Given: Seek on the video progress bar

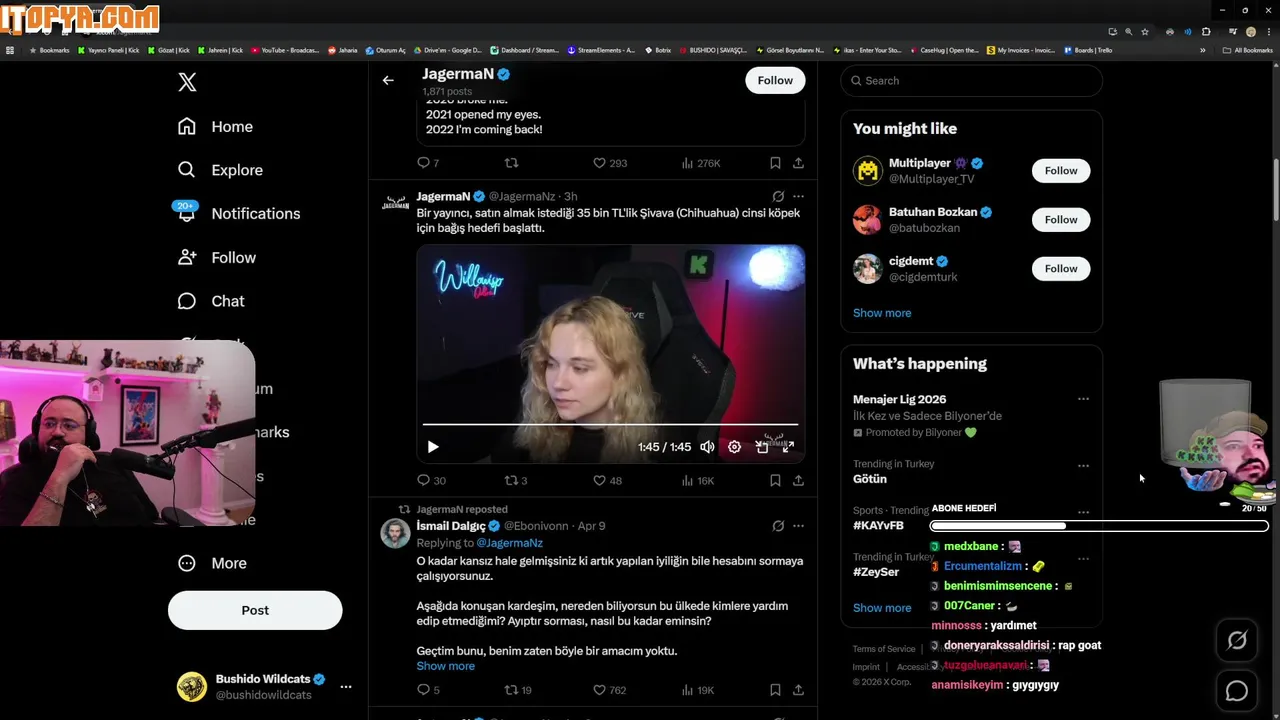Looking at the screenshot, I should (x=610, y=425).
